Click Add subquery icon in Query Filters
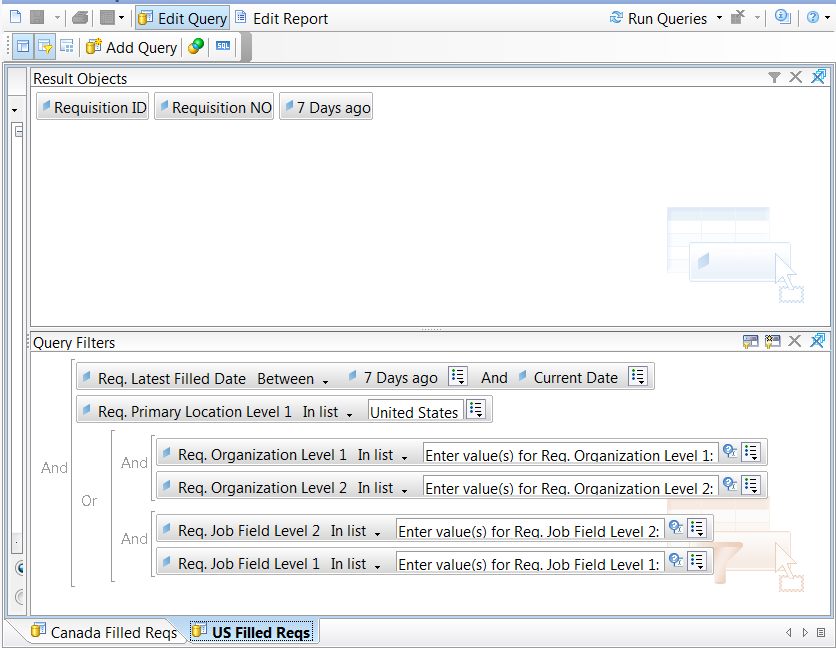The width and height of the screenshot is (836, 648). pyautogui.click(x=751, y=341)
